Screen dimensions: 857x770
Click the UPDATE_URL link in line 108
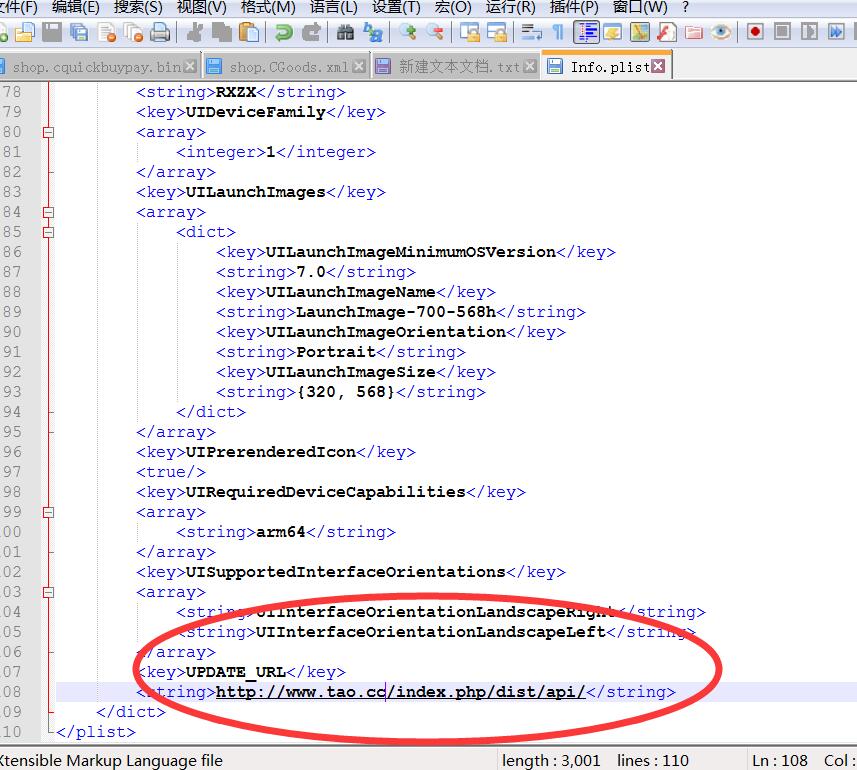click(x=400, y=692)
